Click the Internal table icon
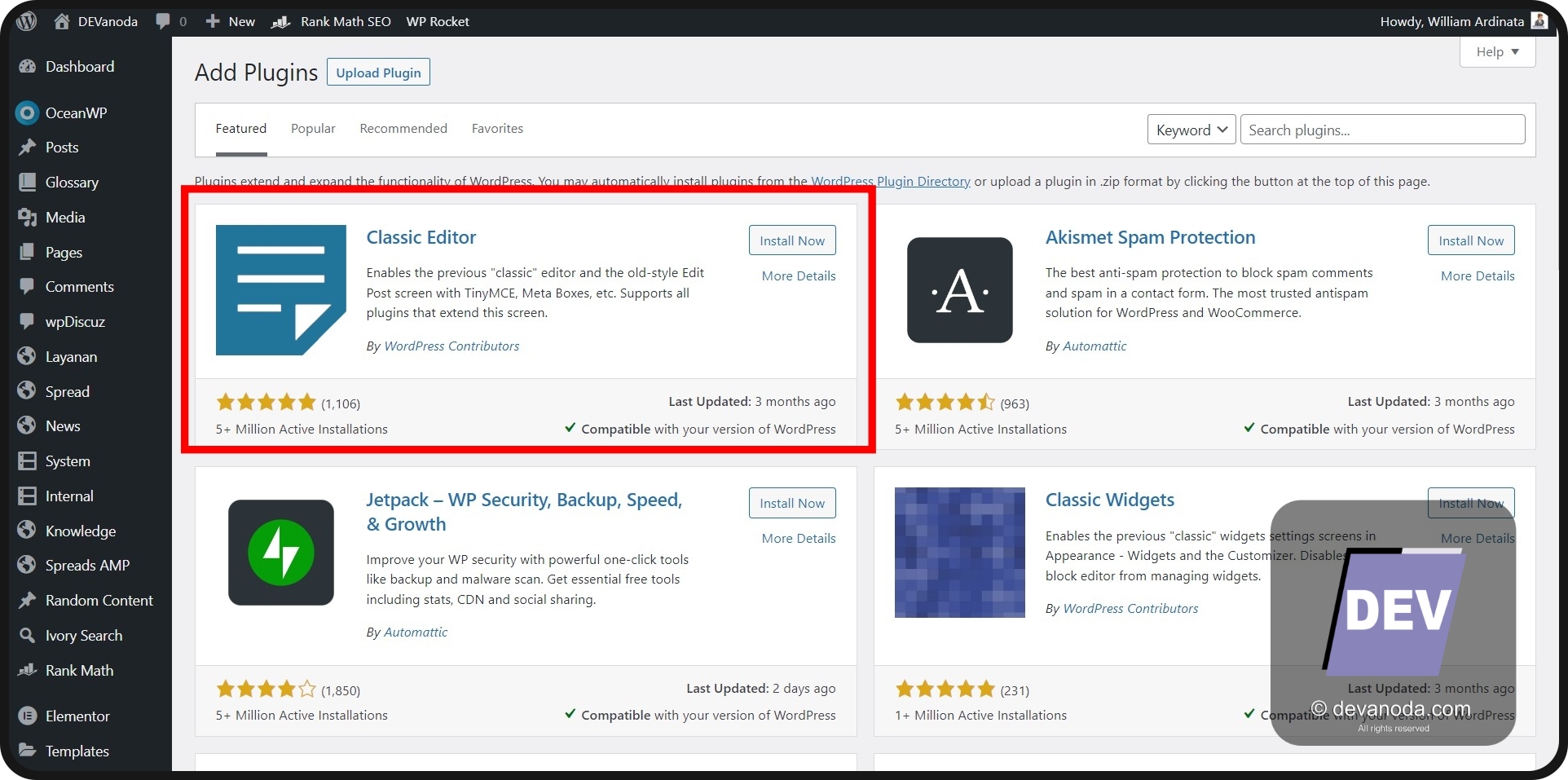1568x780 pixels. 27,496
